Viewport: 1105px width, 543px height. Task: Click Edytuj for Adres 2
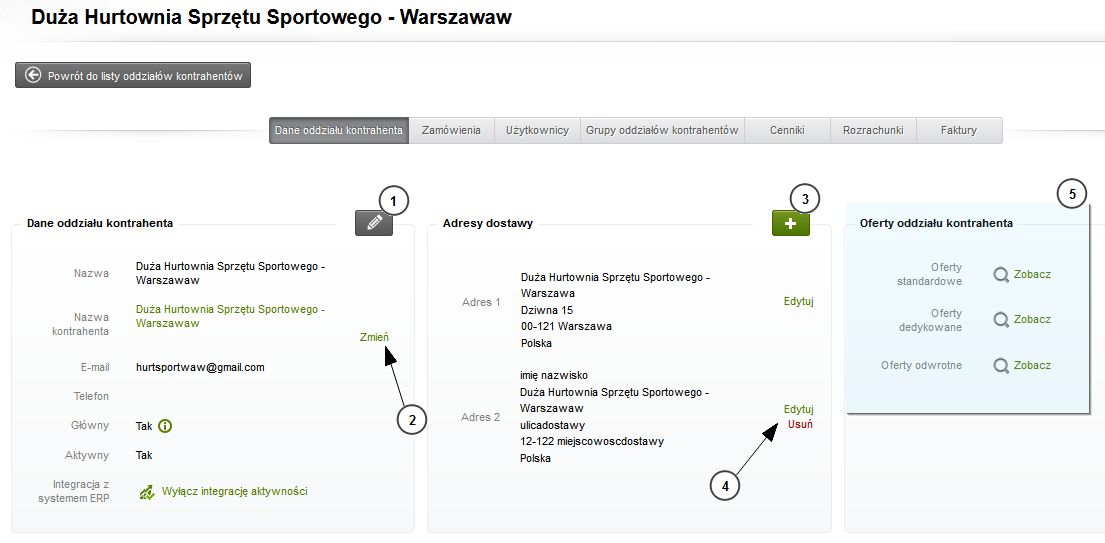798,409
